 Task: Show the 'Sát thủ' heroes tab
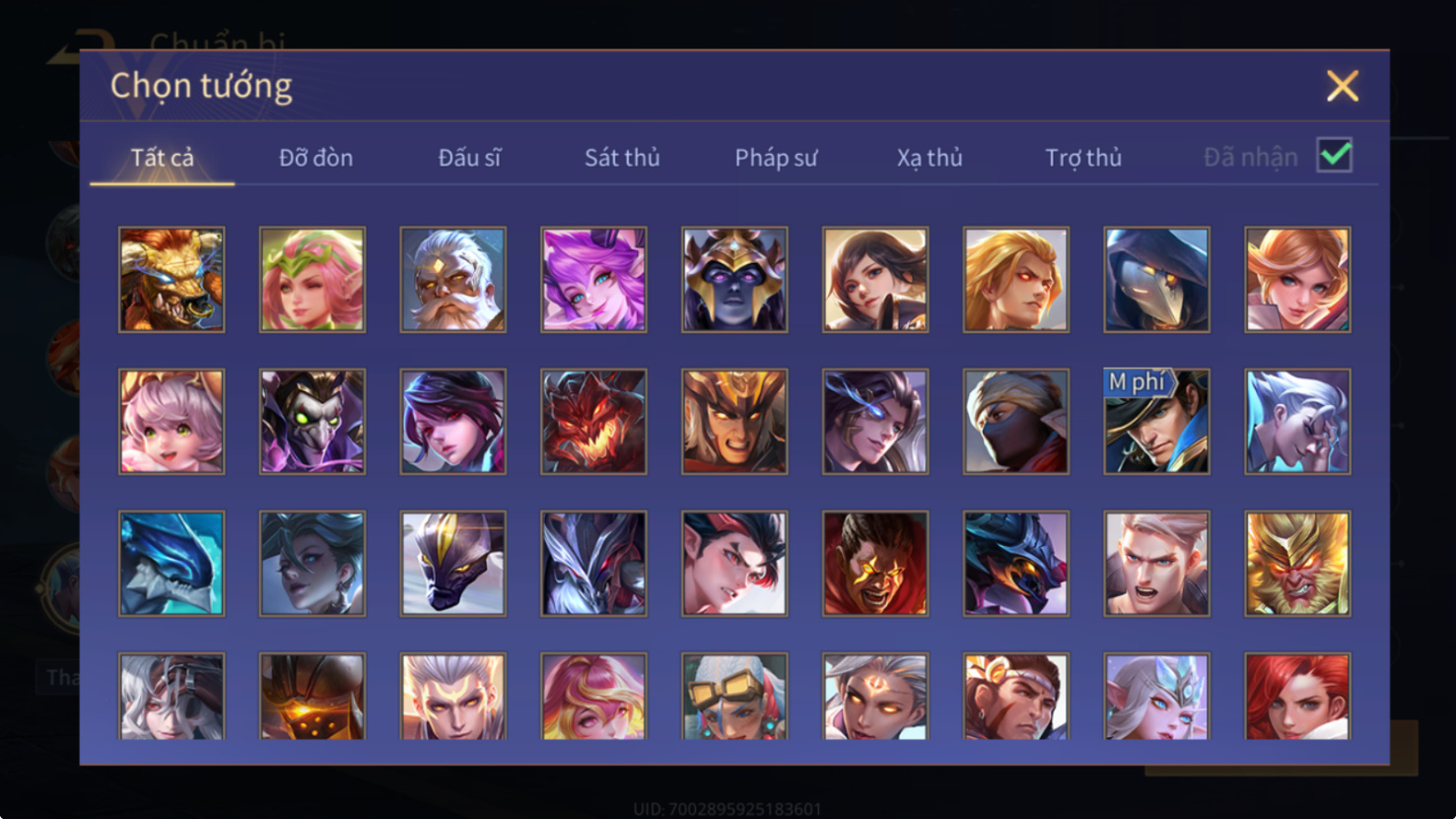pyautogui.click(x=622, y=158)
